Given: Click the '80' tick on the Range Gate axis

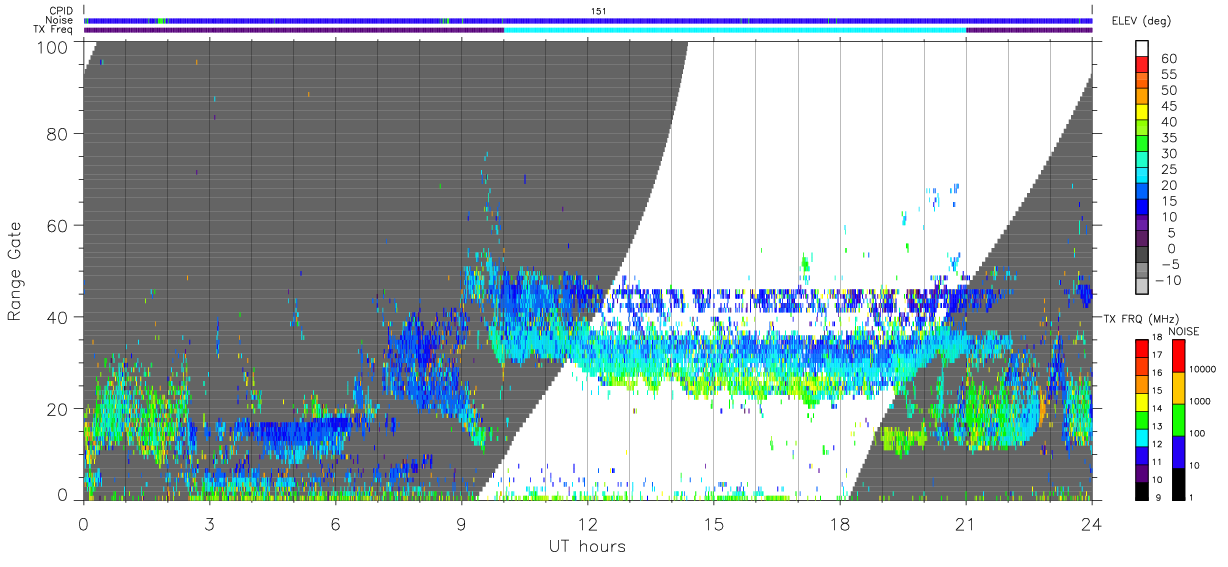Looking at the screenshot, I should [58, 134].
